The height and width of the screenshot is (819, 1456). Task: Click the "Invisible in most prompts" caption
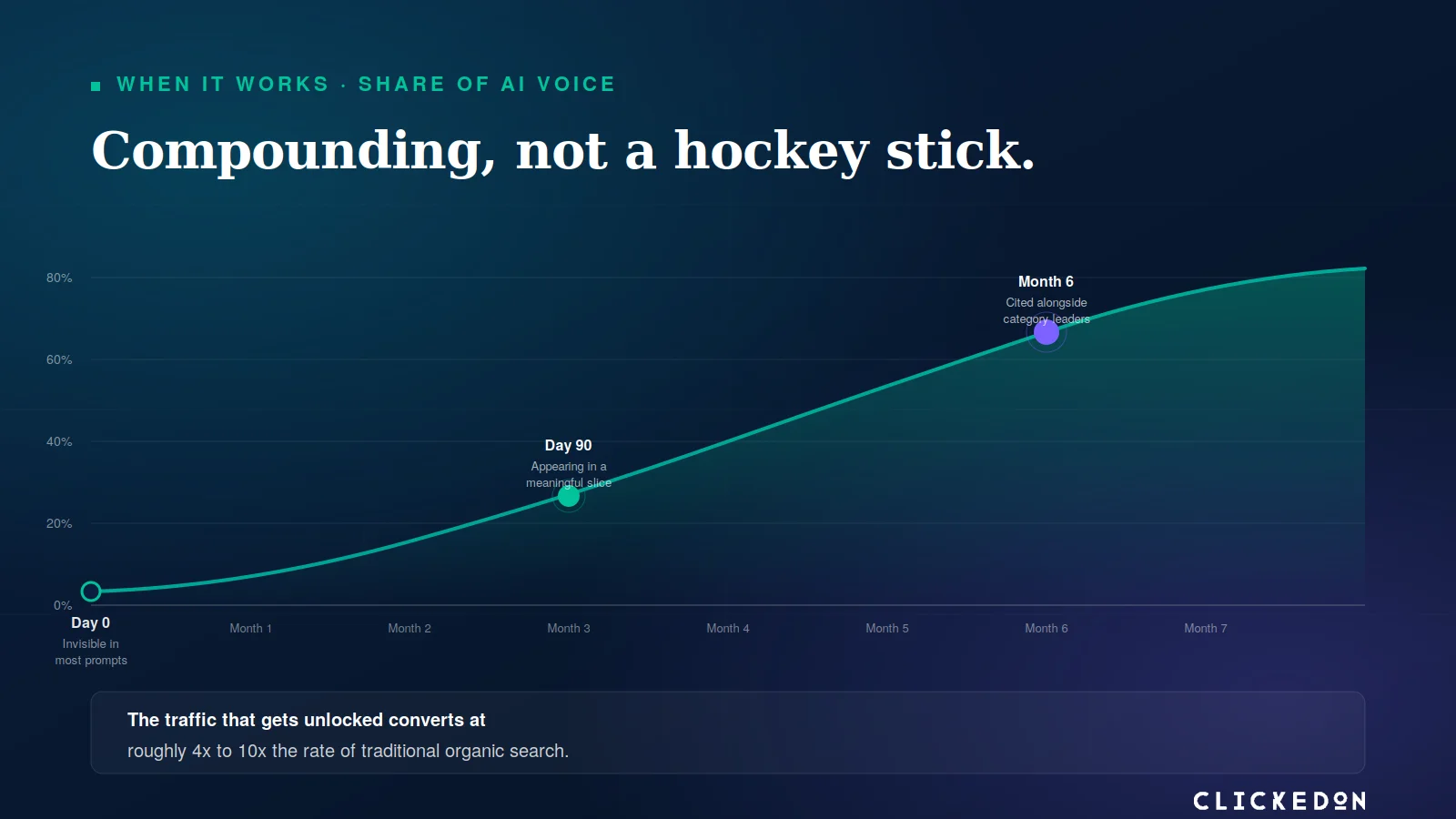tap(91, 652)
